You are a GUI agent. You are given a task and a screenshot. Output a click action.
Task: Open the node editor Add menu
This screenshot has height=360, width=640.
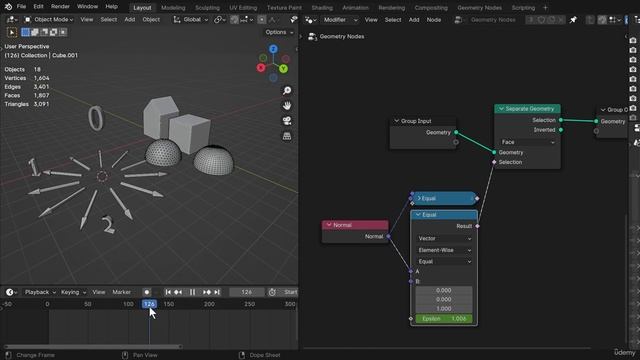point(414,20)
